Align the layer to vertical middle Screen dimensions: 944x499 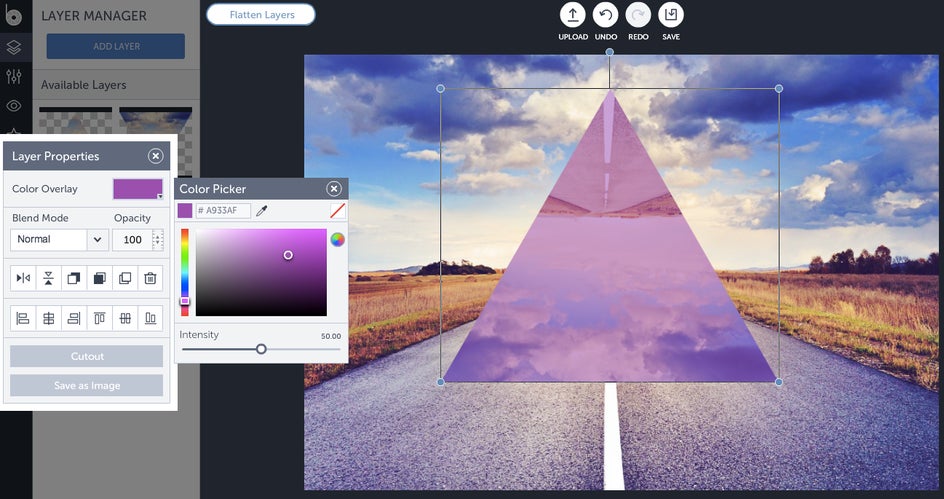coord(125,318)
